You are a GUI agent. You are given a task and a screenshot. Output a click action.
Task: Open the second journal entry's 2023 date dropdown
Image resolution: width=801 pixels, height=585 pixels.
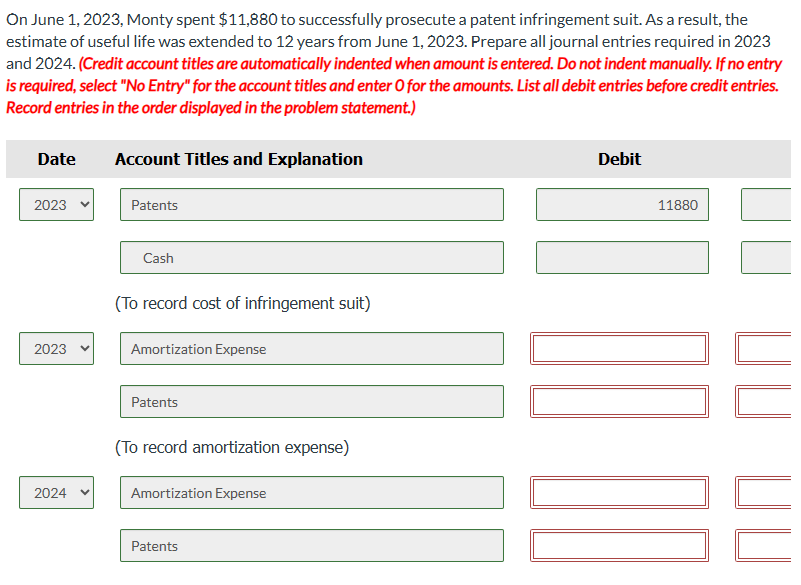click(x=56, y=348)
